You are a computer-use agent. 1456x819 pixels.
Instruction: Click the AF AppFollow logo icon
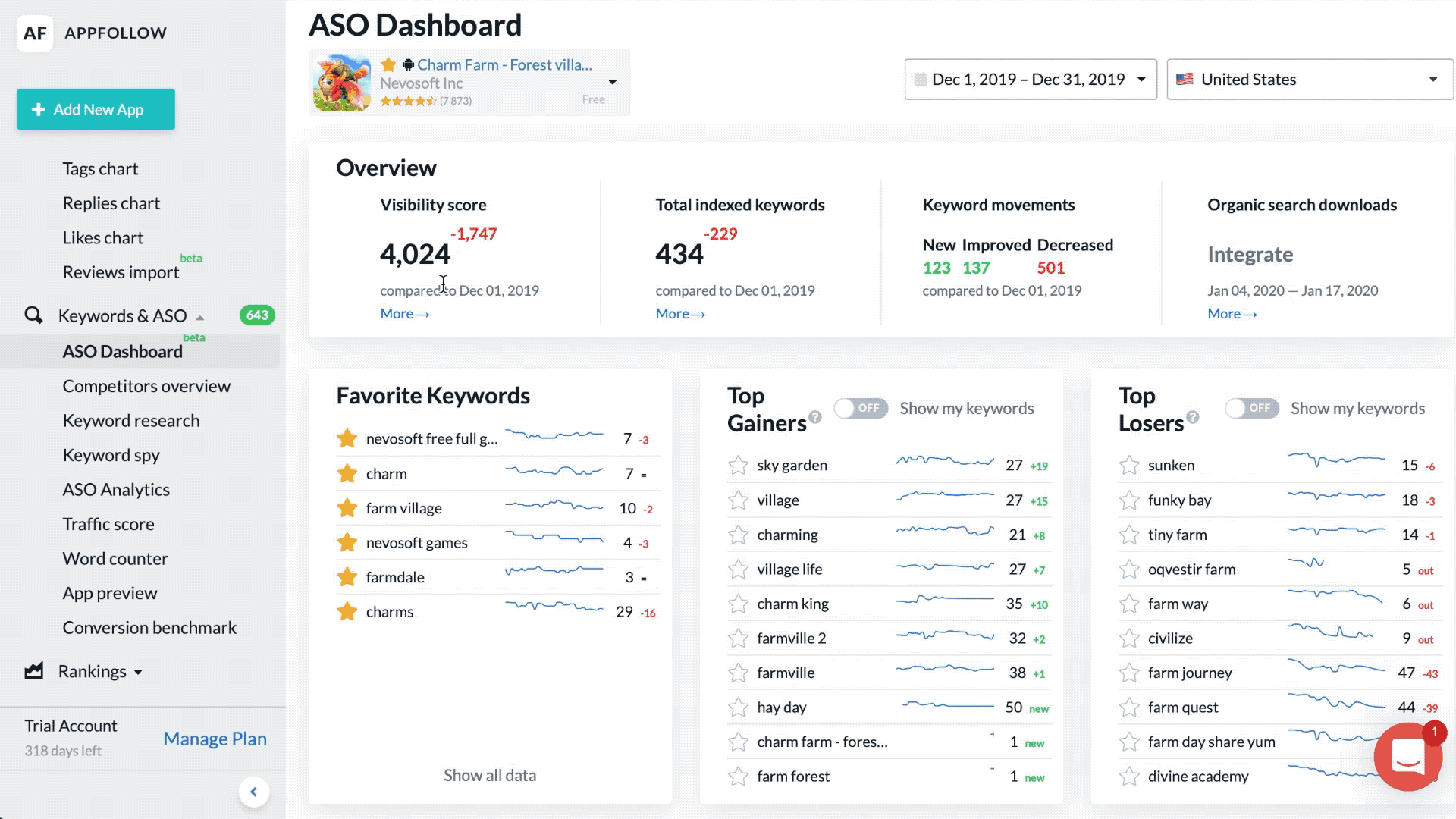35,33
